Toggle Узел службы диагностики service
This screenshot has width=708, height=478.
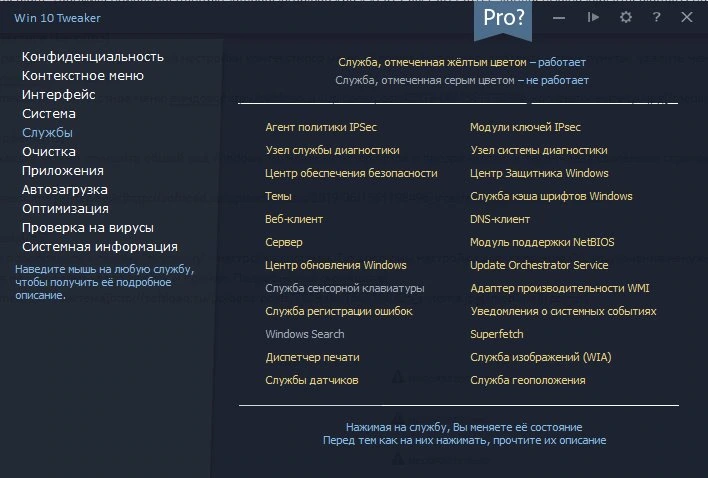[332, 150]
